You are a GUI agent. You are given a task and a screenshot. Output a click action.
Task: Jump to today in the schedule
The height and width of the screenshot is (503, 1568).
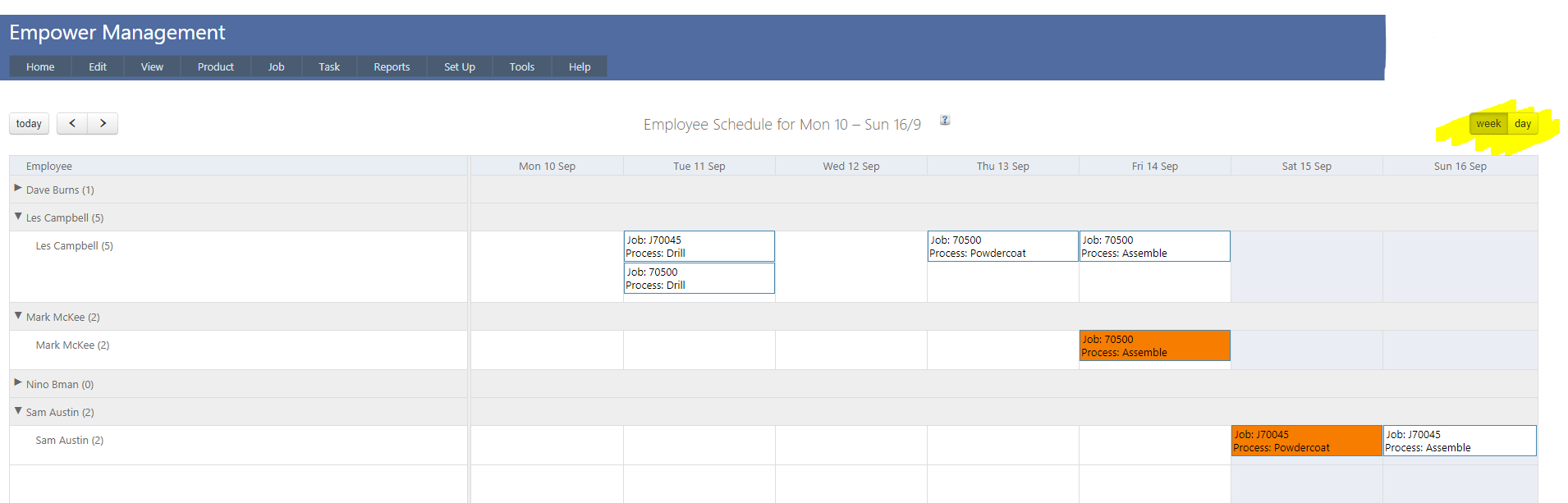click(29, 124)
